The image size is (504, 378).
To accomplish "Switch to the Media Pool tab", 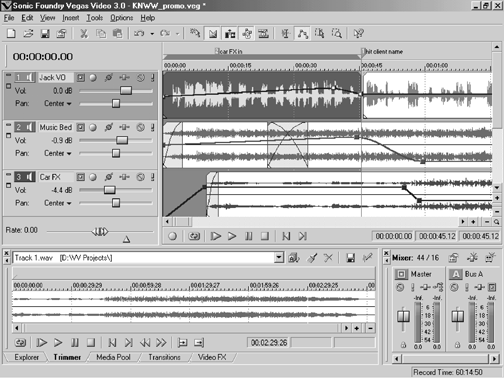I will (x=113, y=357).
